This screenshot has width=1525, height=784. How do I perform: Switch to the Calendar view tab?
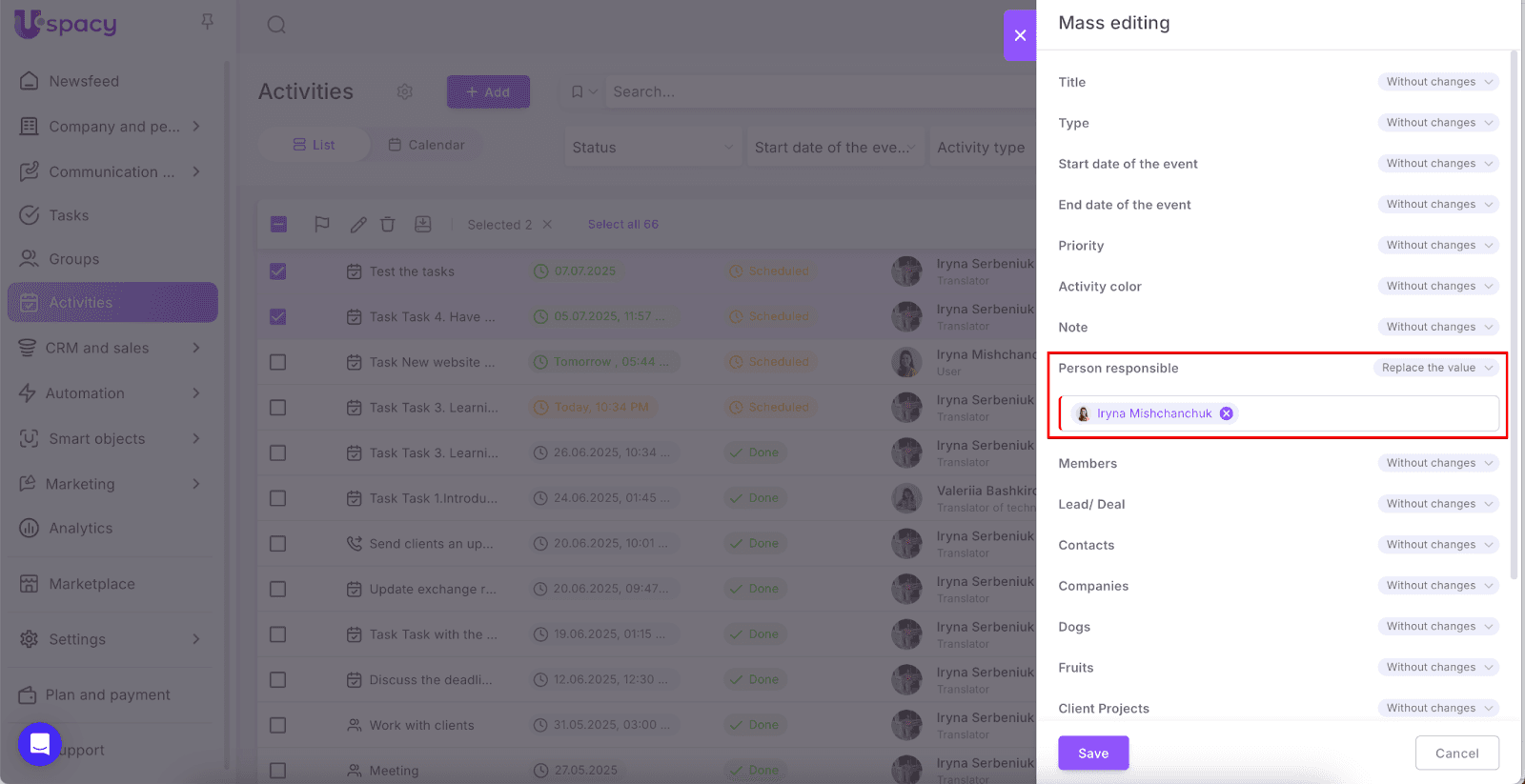426,145
